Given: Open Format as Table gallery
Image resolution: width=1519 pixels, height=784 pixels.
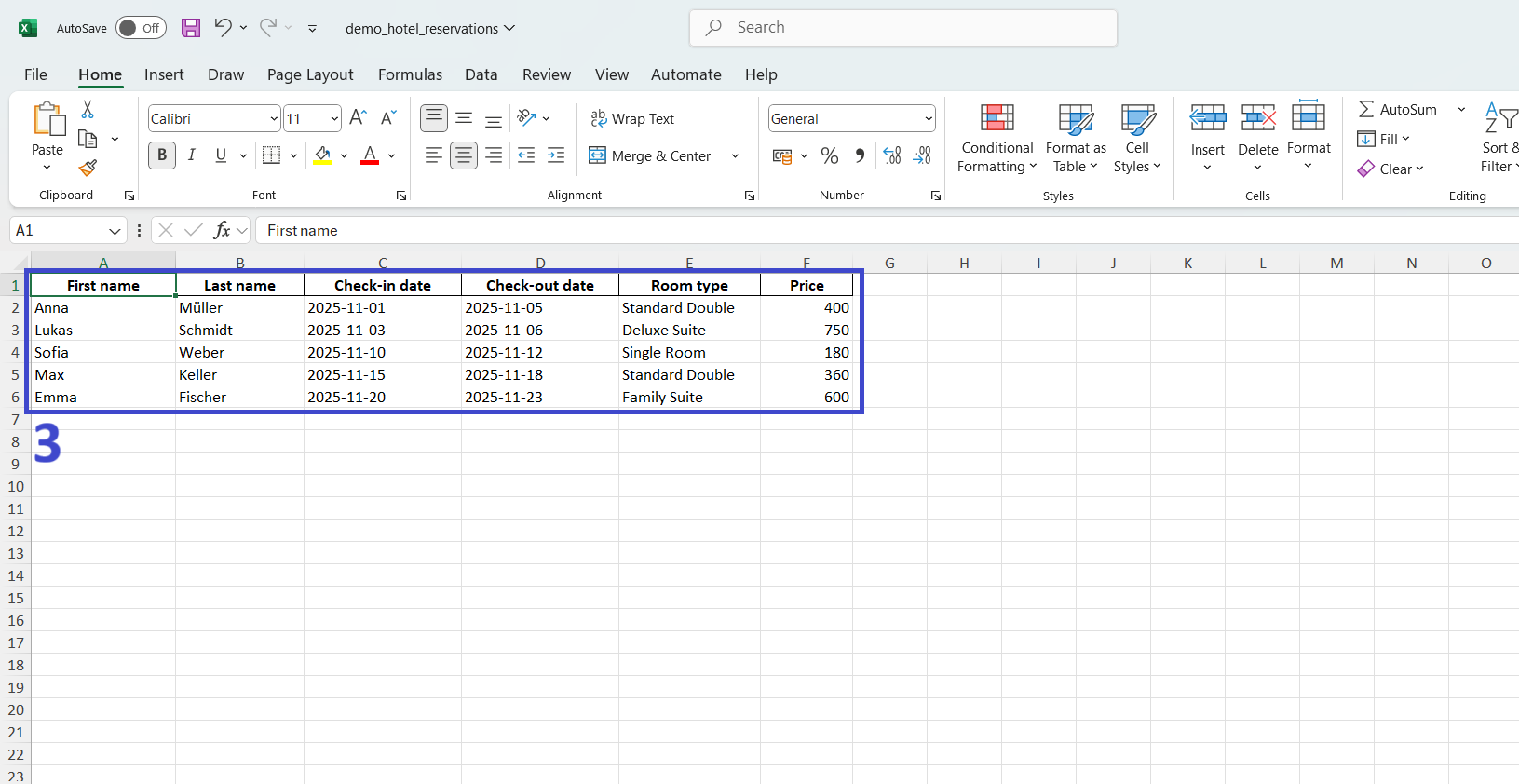Looking at the screenshot, I should [1076, 139].
